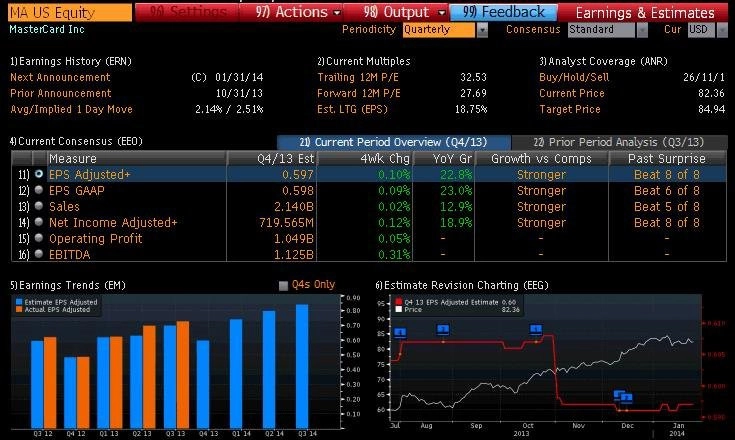Click the blue event marker near Jul
Screen dimensions: 735x440
[x=400, y=333]
